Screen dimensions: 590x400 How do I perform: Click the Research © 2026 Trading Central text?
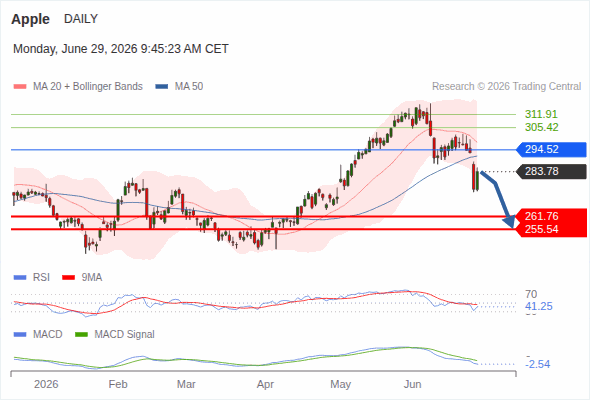click(506, 87)
